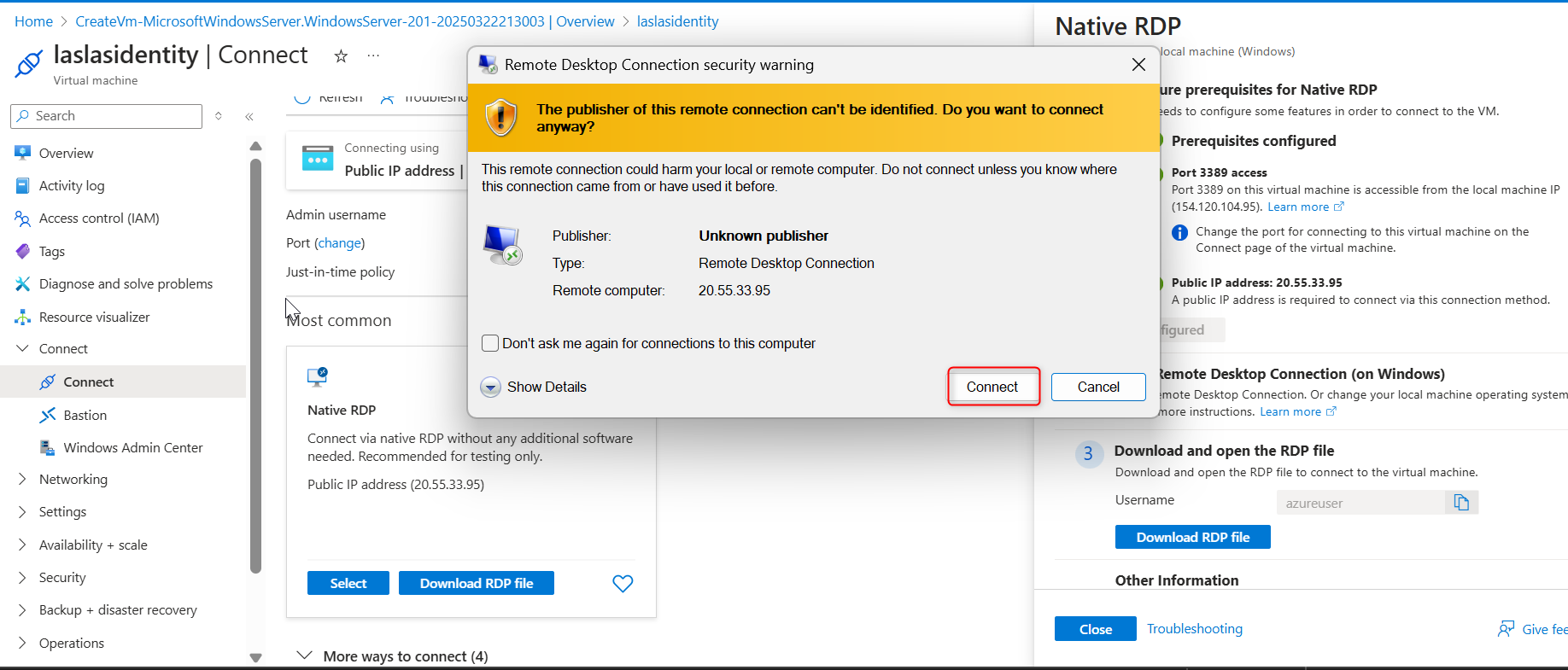Image resolution: width=1568 pixels, height=670 pixels.
Task: Click Learn more under Remote Desktop Connection
Action: tap(1298, 412)
